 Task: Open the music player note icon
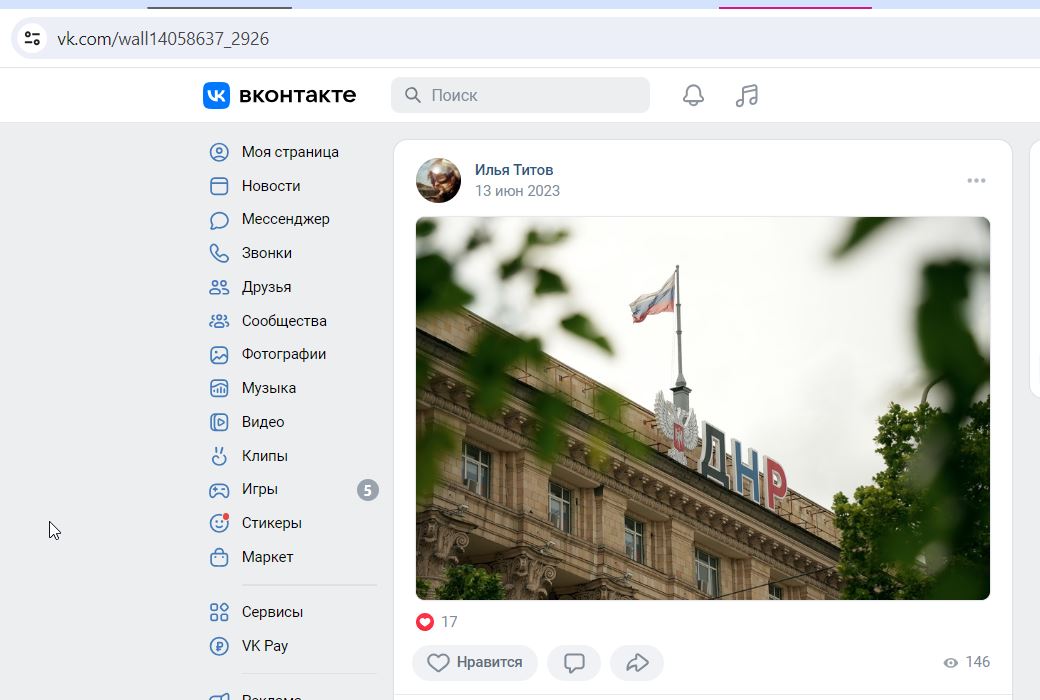click(x=747, y=96)
